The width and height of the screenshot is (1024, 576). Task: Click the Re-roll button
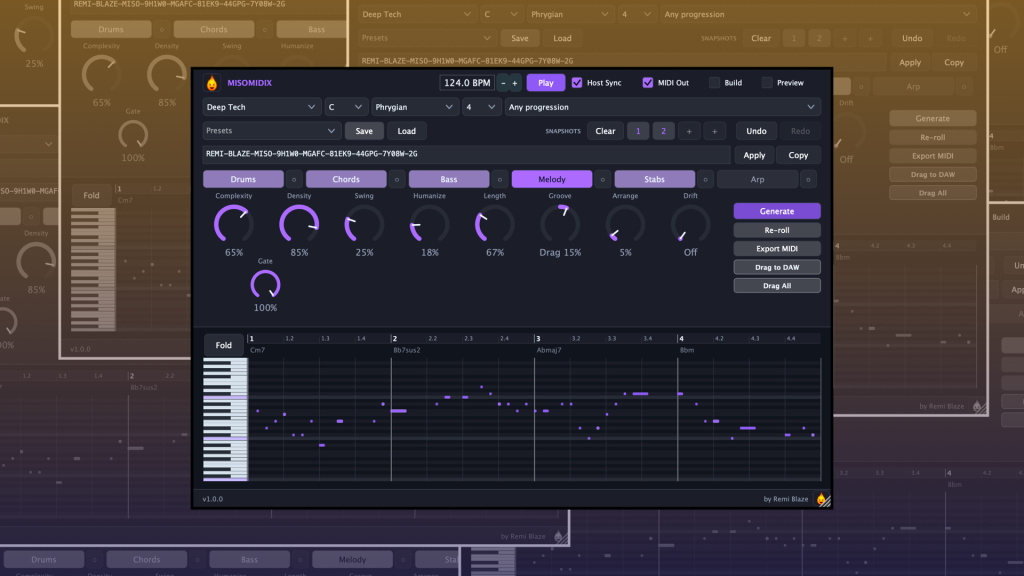777,230
